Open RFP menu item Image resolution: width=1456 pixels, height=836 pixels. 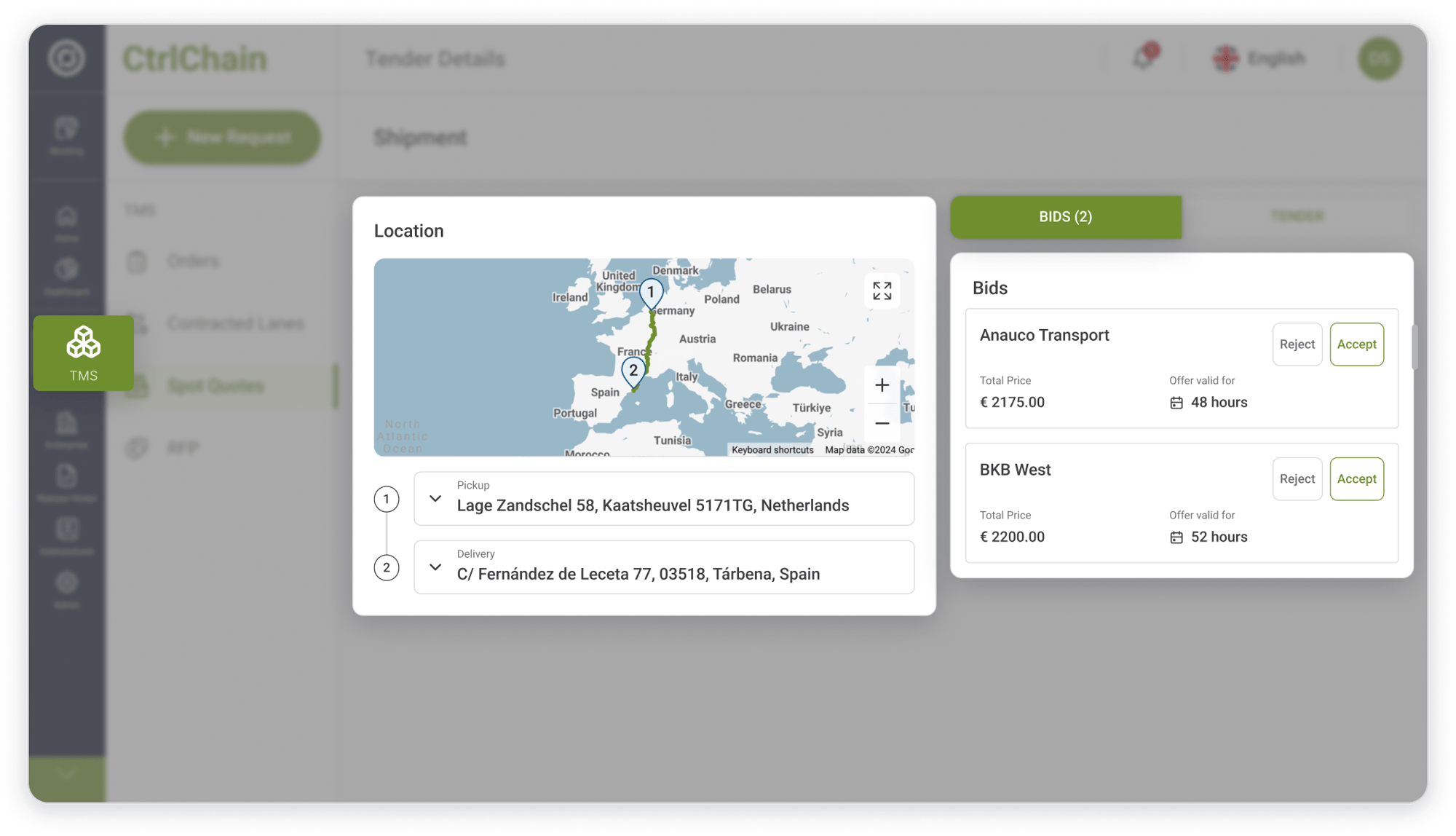click(x=182, y=448)
